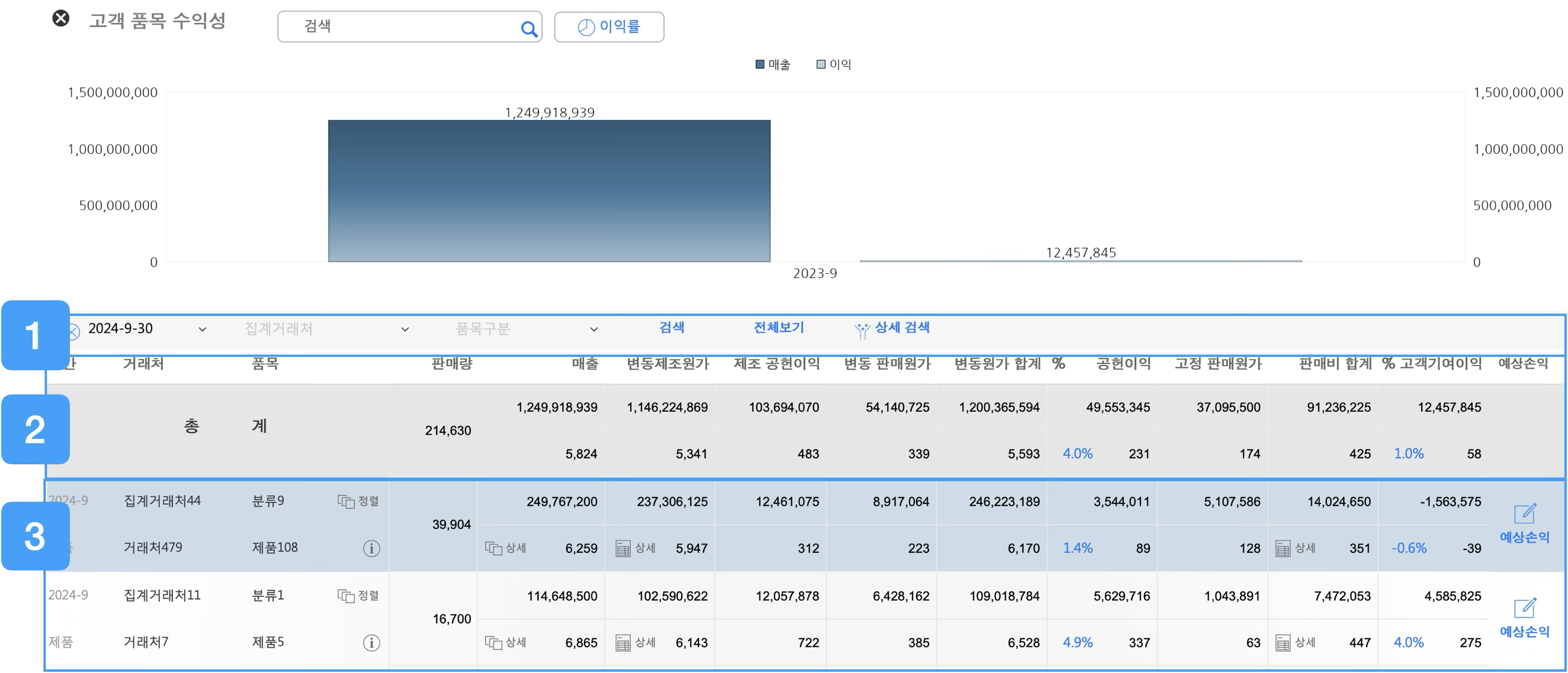This screenshot has width=1568, height=673.
Task: Open the 예상손익 edit icon for 집계거래처11
Action: pyautogui.click(x=1524, y=608)
